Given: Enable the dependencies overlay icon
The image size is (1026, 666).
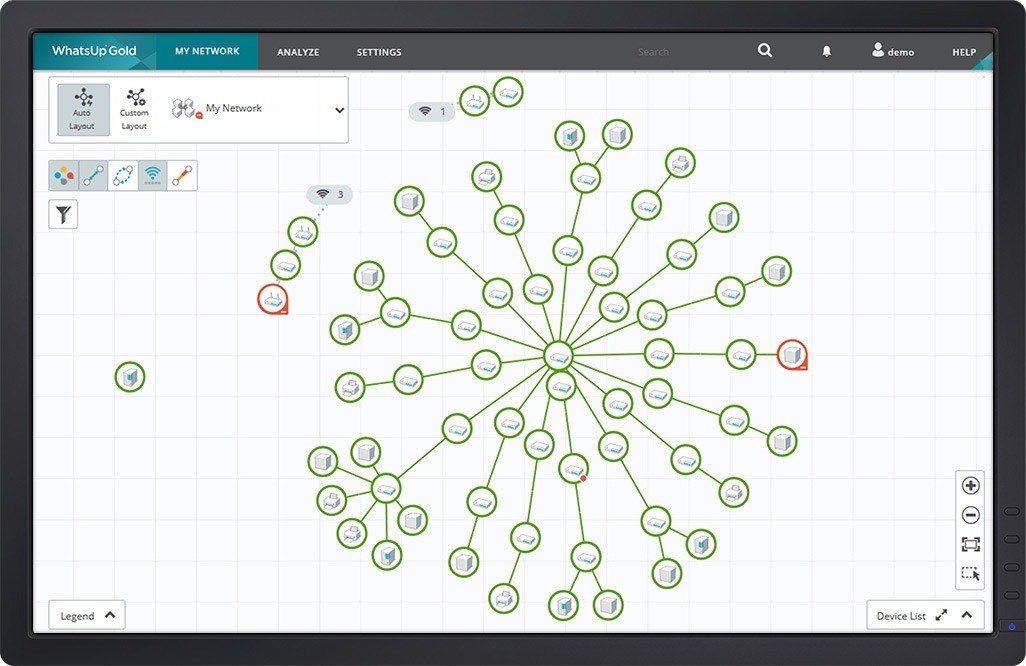Looking at the screenshot, I should pos(122,175).
